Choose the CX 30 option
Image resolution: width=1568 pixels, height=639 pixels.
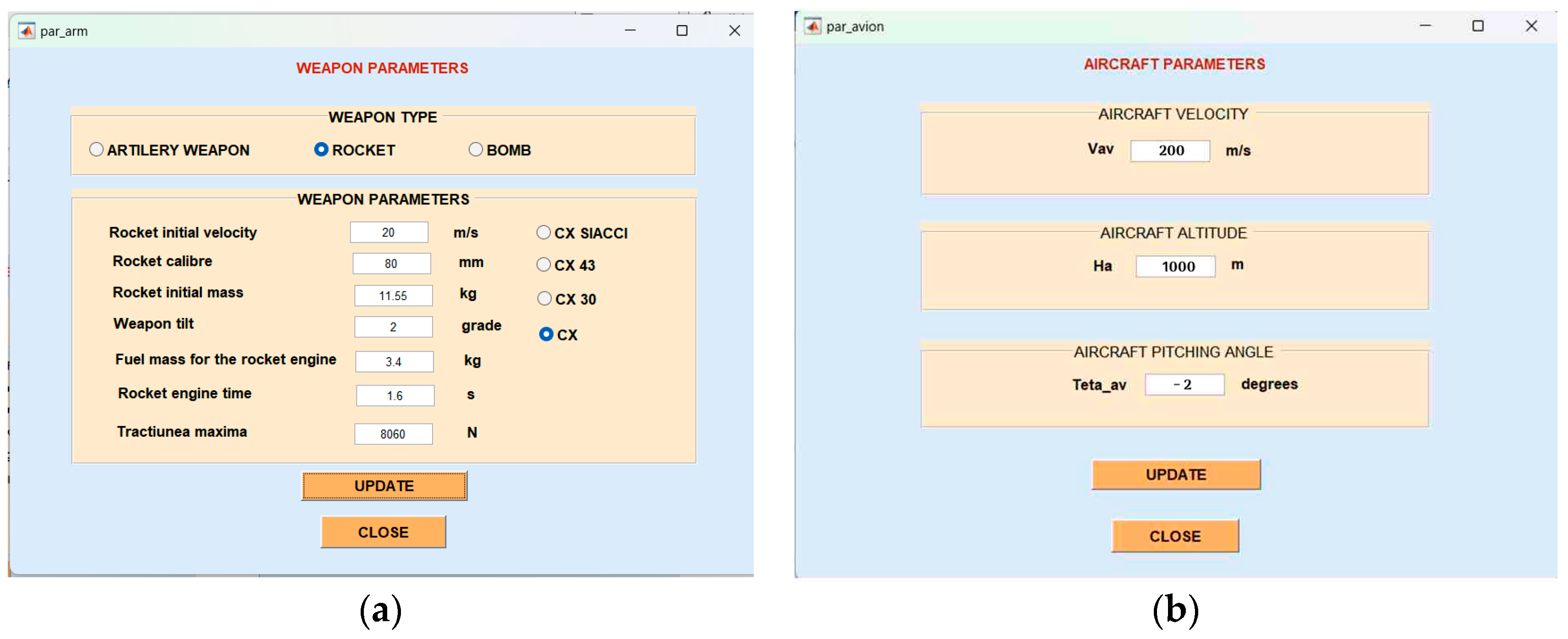point(544,299)
